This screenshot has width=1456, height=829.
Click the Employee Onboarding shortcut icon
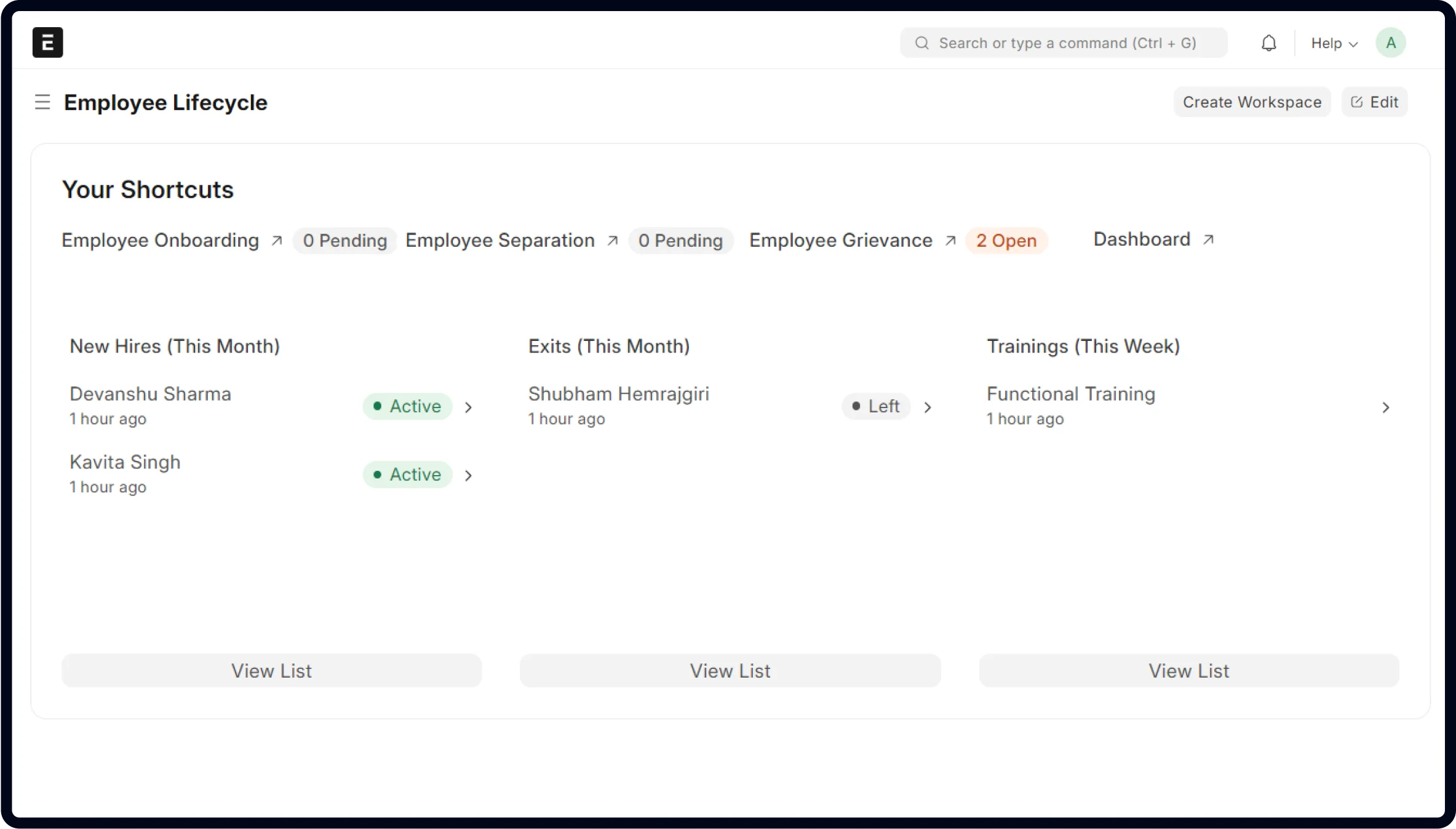pos(278,239)
